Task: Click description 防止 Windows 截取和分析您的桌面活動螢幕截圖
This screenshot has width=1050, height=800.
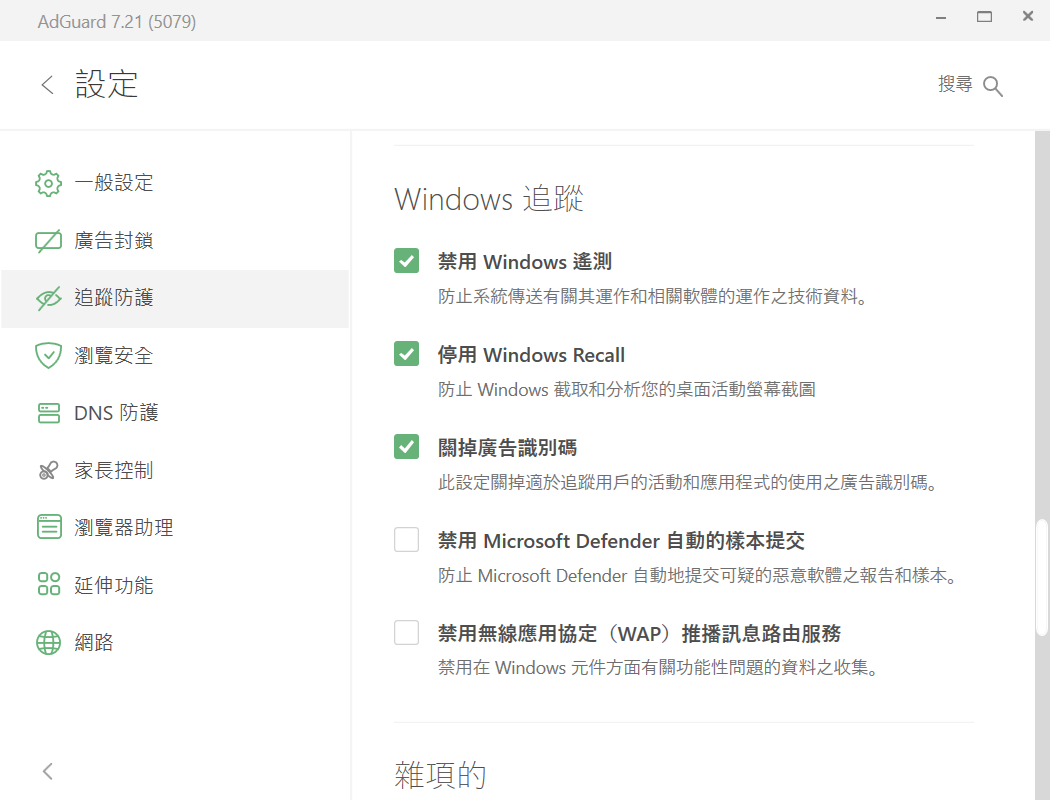Action: click(x=627, y=390)
